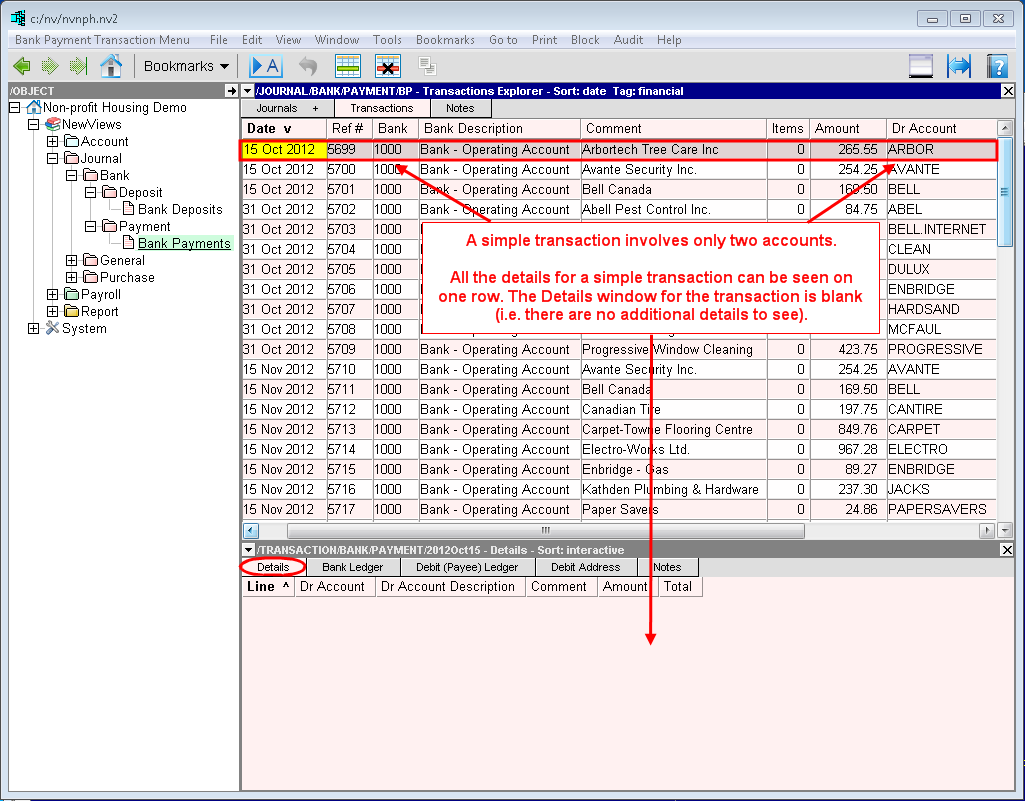Expand the Payroll folder in tree
Image resolution: width=1025 pixels, height=801 pixels.
52,295
